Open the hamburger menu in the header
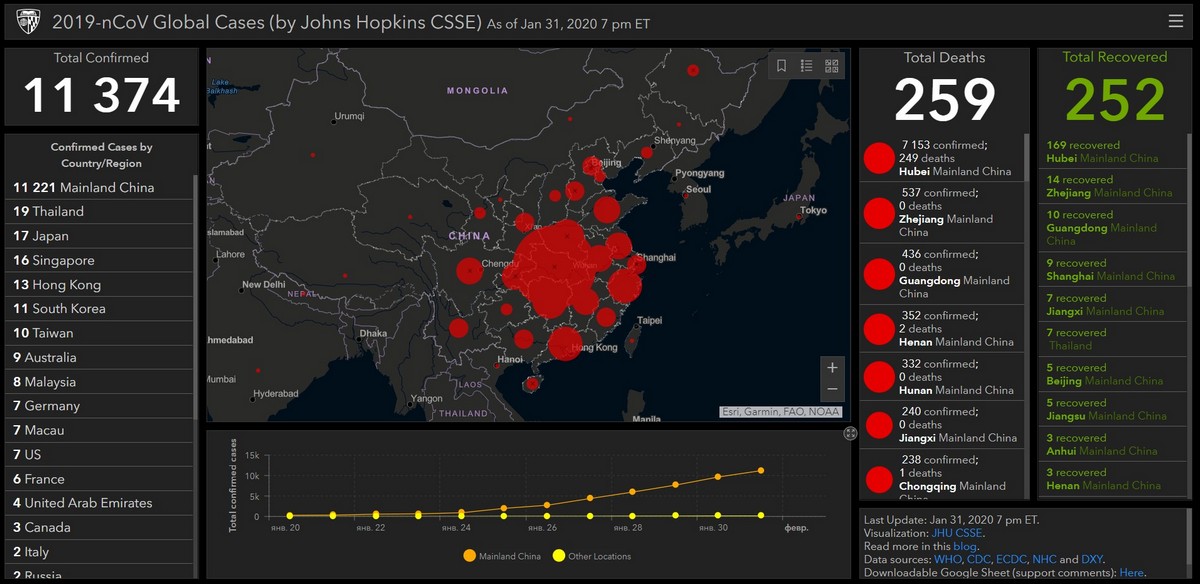This screenshot has height=584, width=1200. (1175, 21)
